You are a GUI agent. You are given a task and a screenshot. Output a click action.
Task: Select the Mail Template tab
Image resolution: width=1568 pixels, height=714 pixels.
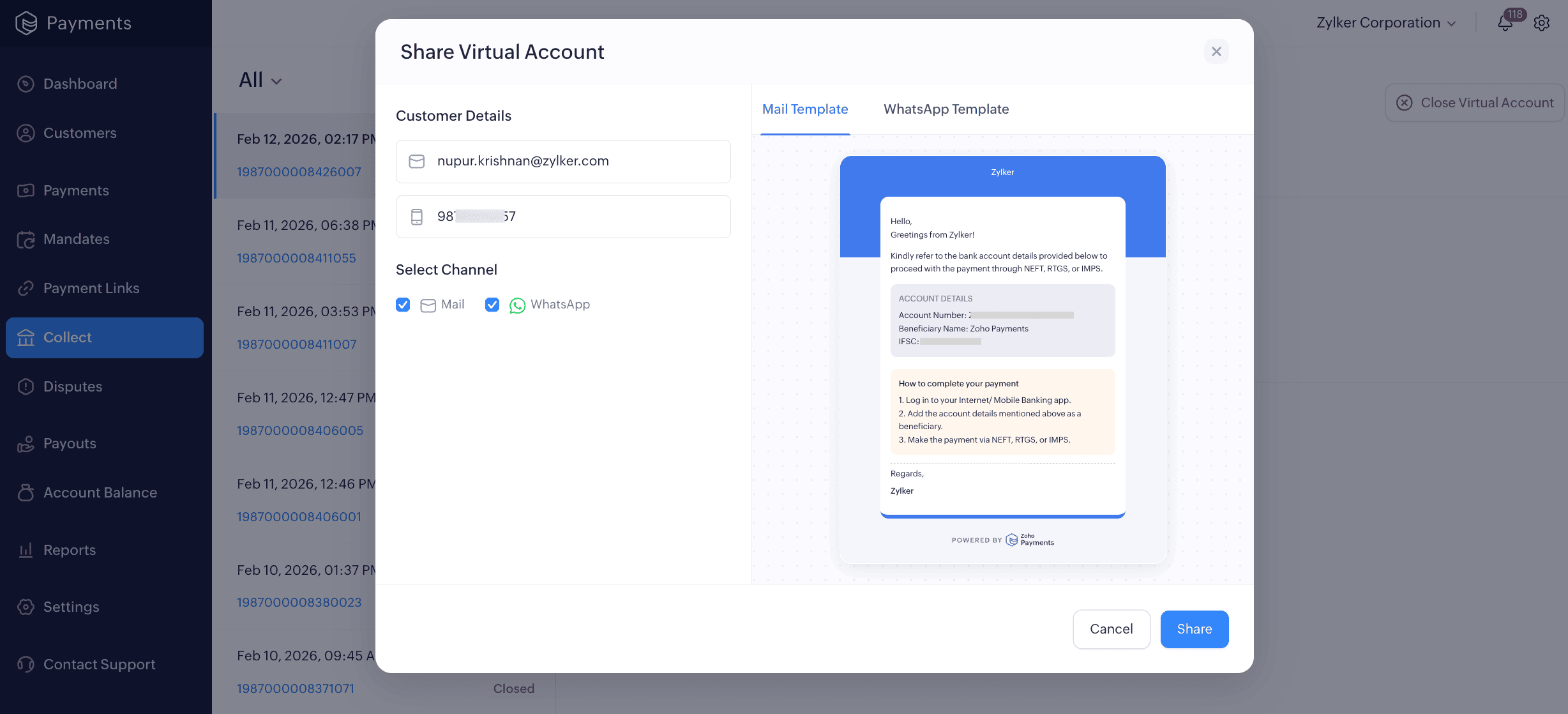pyautogui.click(x=804, y=109)
